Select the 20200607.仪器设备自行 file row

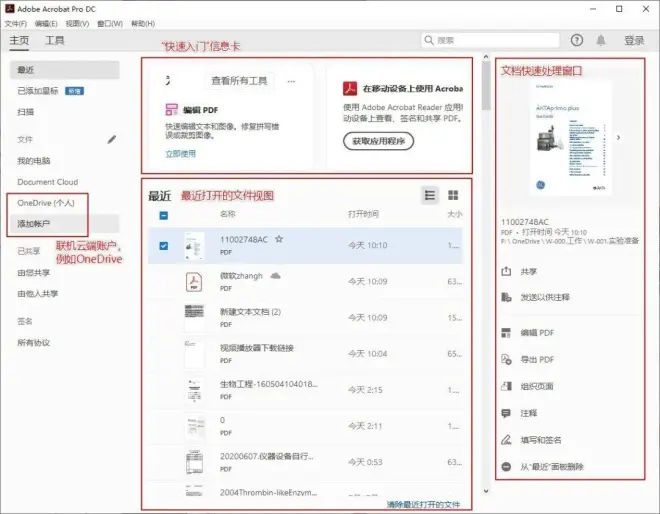tap(305, 462)
